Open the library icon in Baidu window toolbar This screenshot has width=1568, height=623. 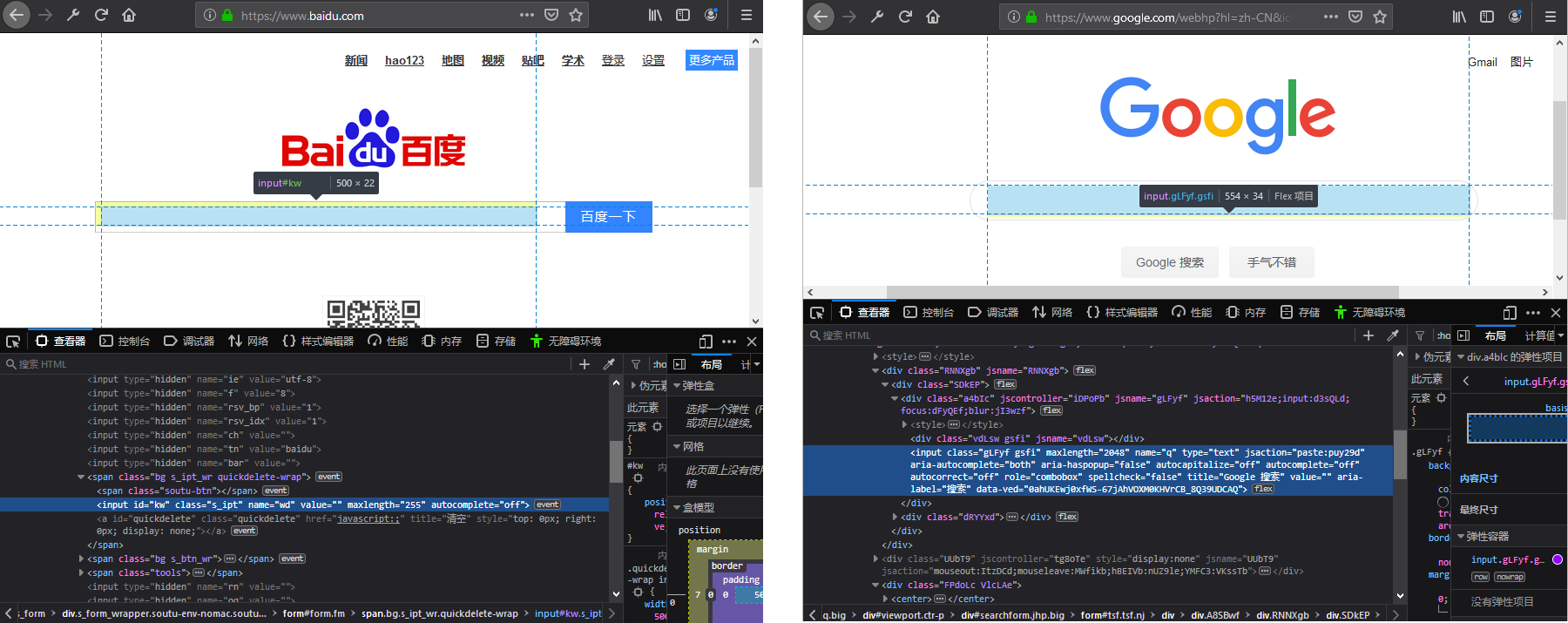pyautogui.click(x=655, y=15)
